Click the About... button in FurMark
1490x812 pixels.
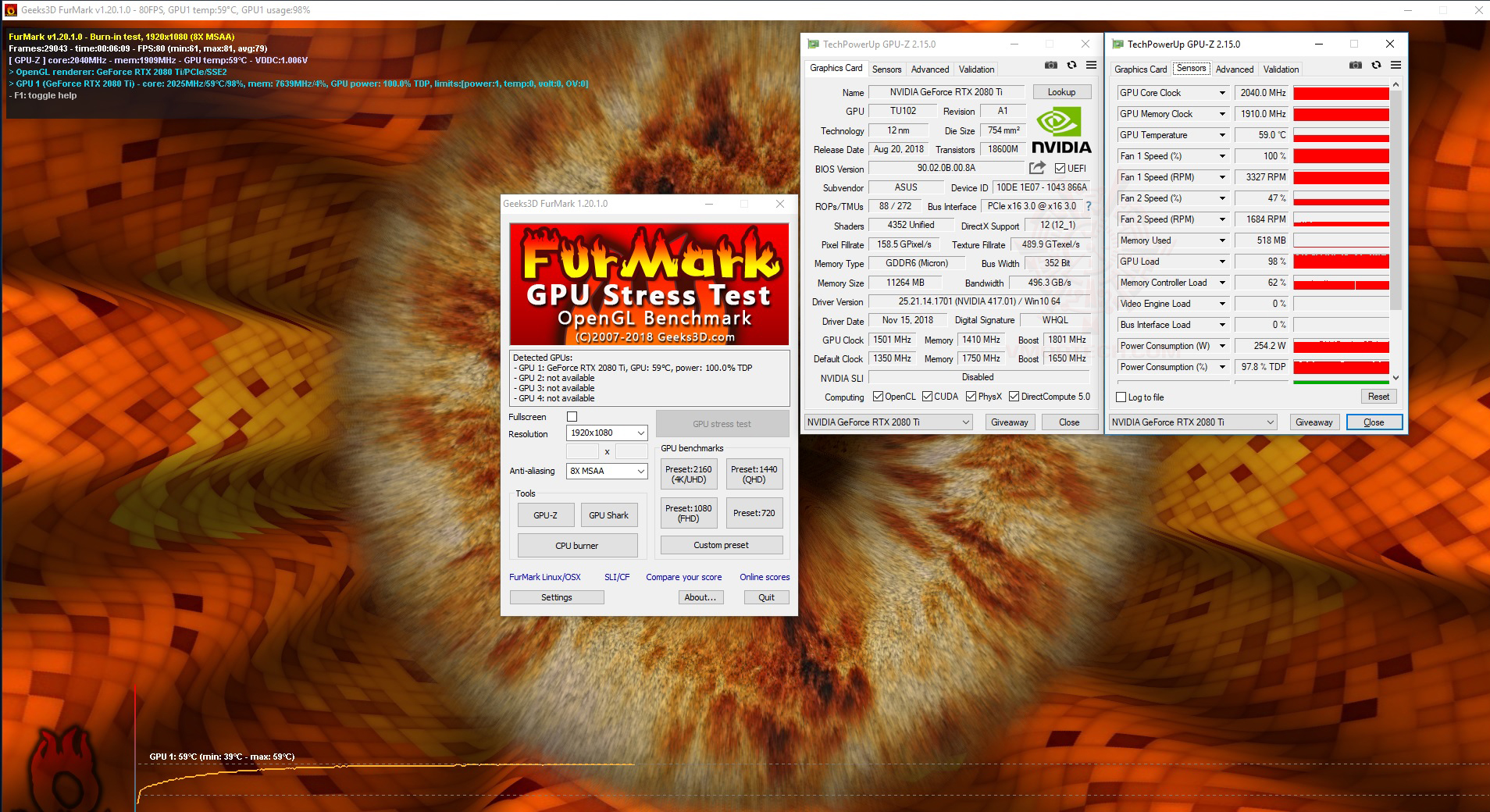(x=700, y=597)
